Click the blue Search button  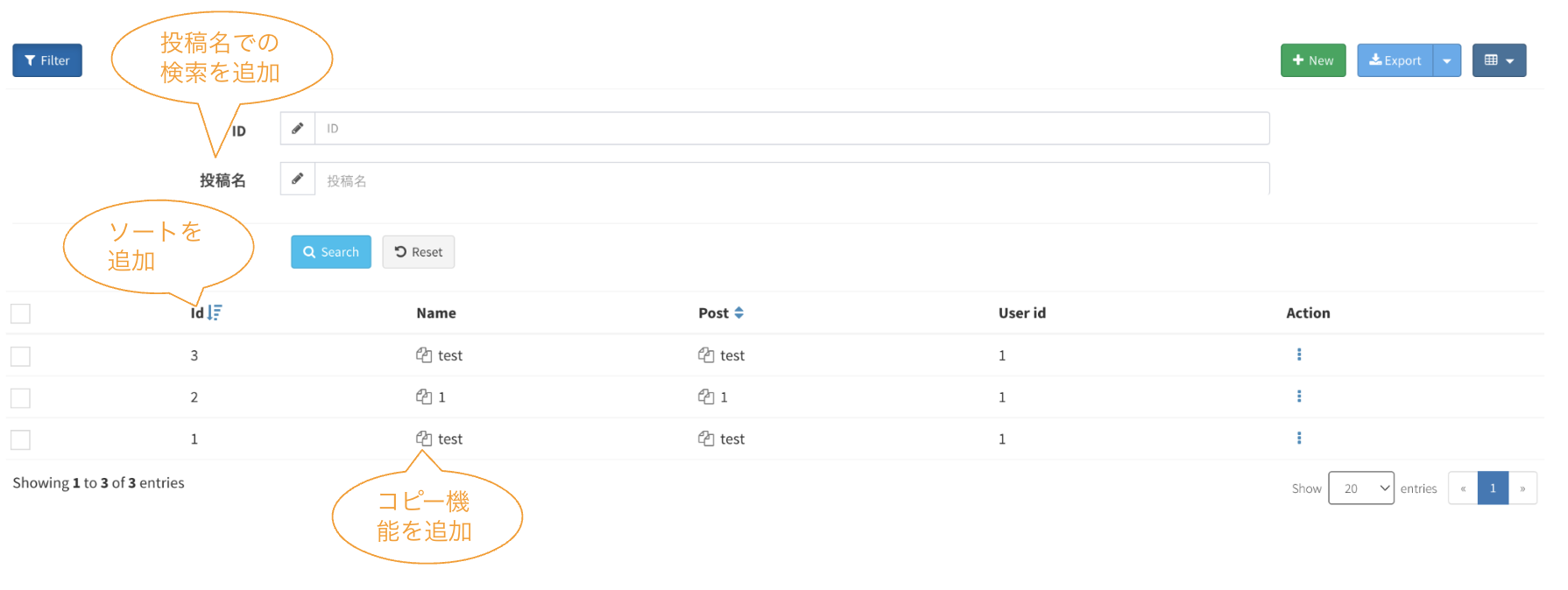pyautogui.click(x=331, y=252)
